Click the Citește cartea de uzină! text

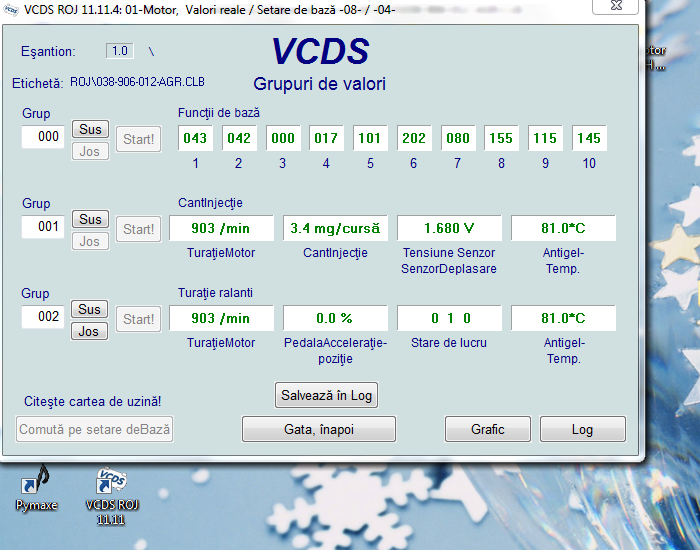coord(92,401)
